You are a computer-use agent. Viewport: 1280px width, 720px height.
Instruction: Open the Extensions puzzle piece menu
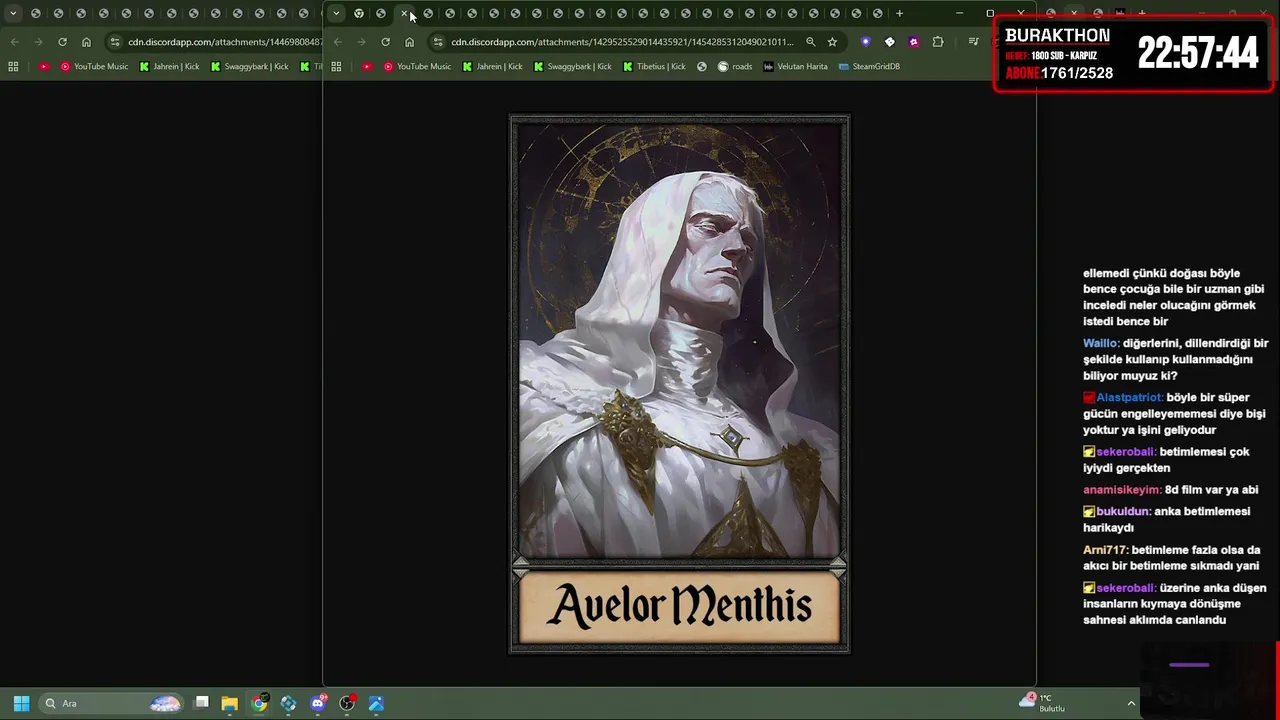coord(938,42)
